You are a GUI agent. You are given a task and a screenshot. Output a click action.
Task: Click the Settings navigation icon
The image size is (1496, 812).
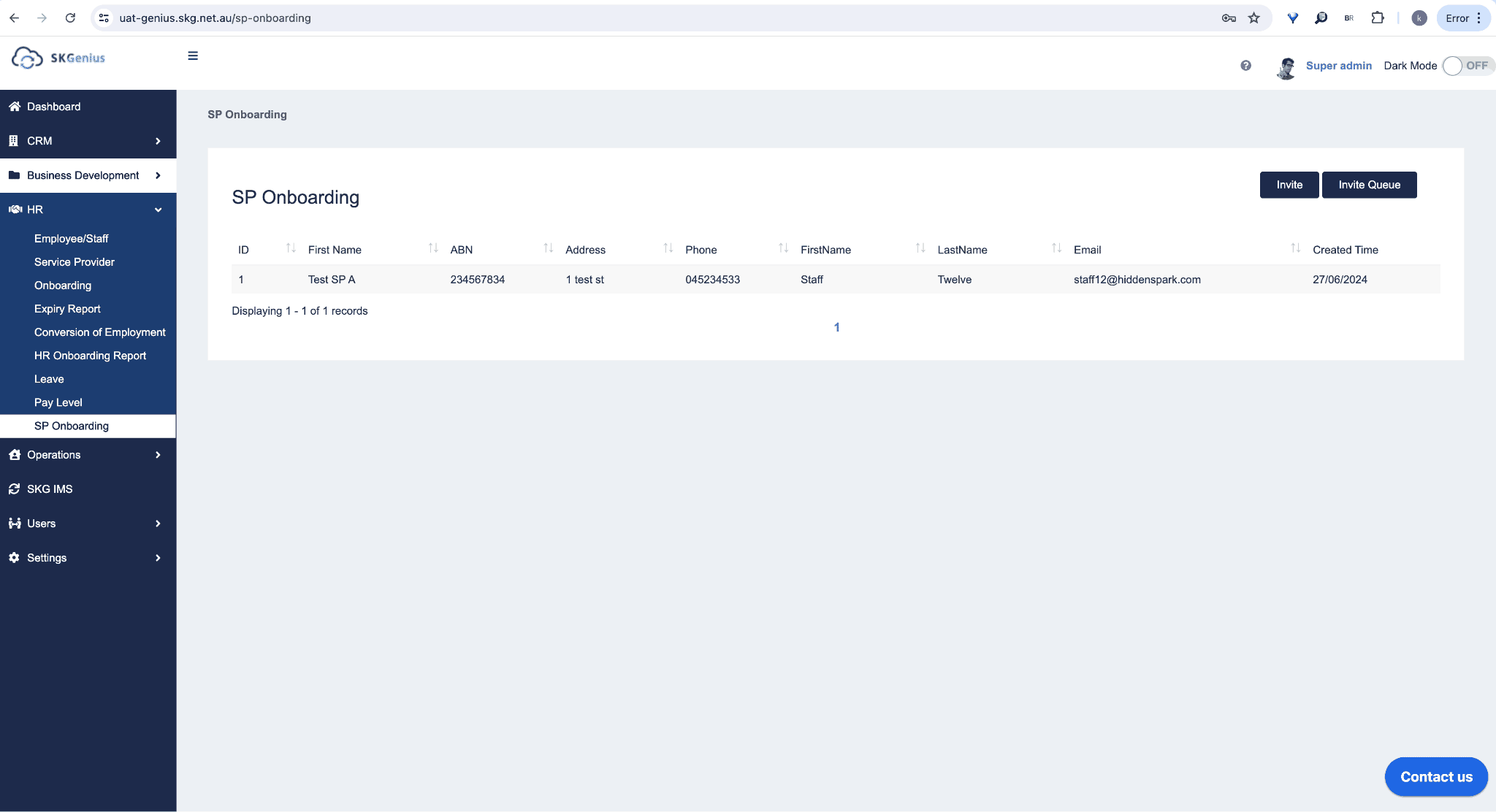pyautogui.click(x=14, y=558)
